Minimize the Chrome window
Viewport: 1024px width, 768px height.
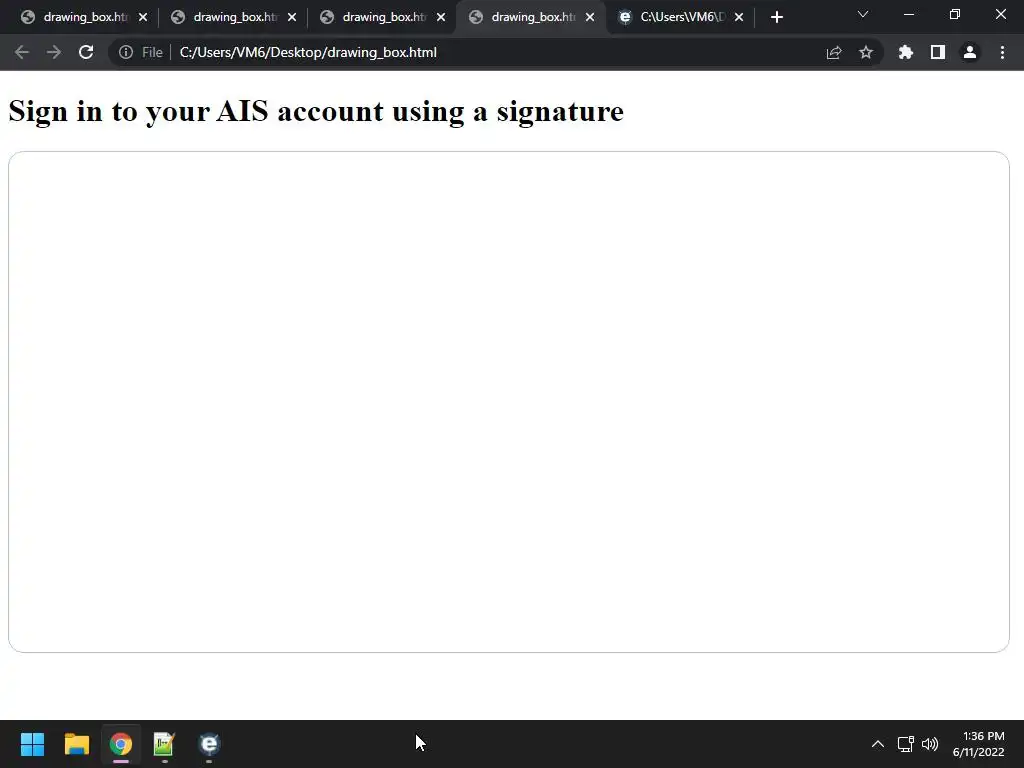(908, 14)
